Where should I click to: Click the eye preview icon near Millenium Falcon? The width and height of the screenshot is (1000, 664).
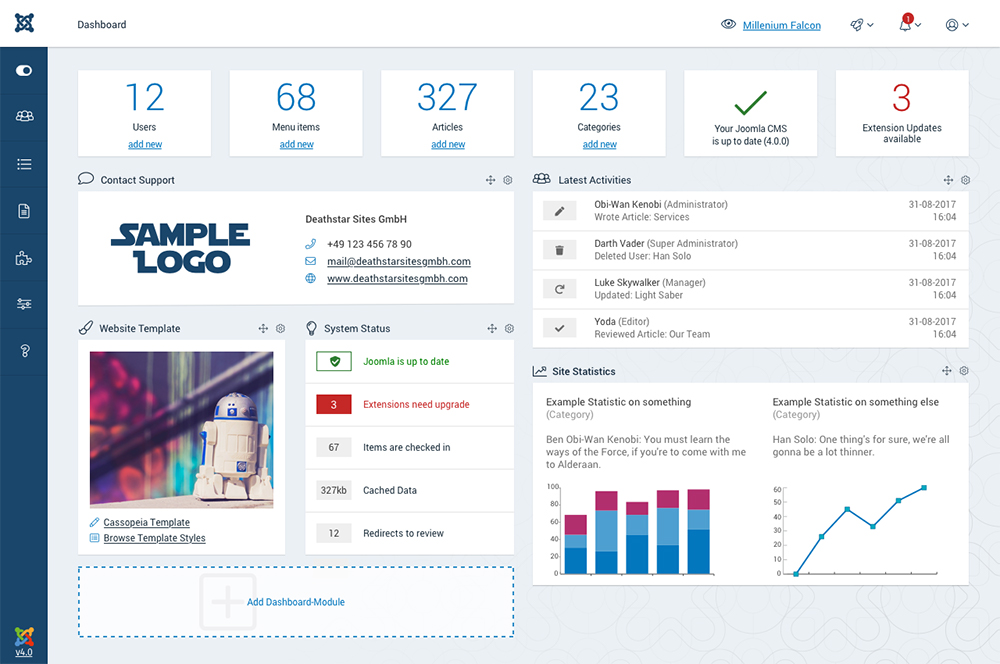pyautogui.click(x=728, y=24)
